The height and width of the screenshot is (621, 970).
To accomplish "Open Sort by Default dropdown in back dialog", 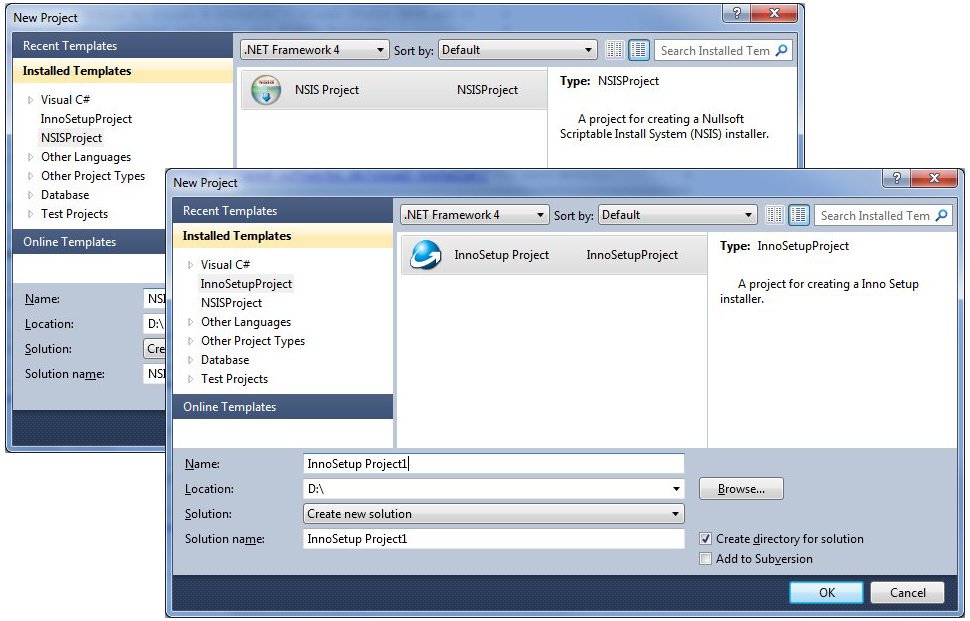I will pos(517,50).
